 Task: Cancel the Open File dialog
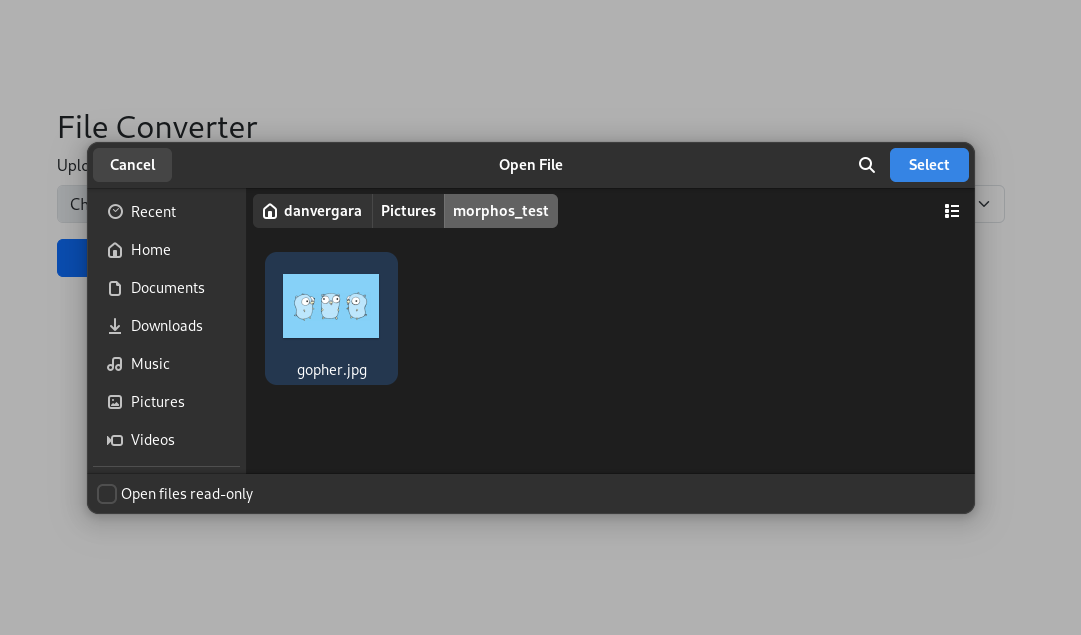[132, 165]
